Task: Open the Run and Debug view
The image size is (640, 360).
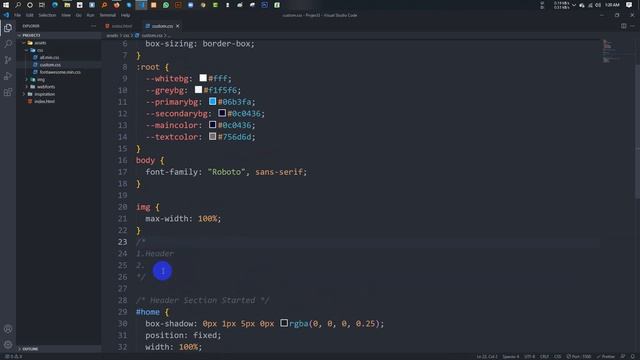Action: pos(8,76)
